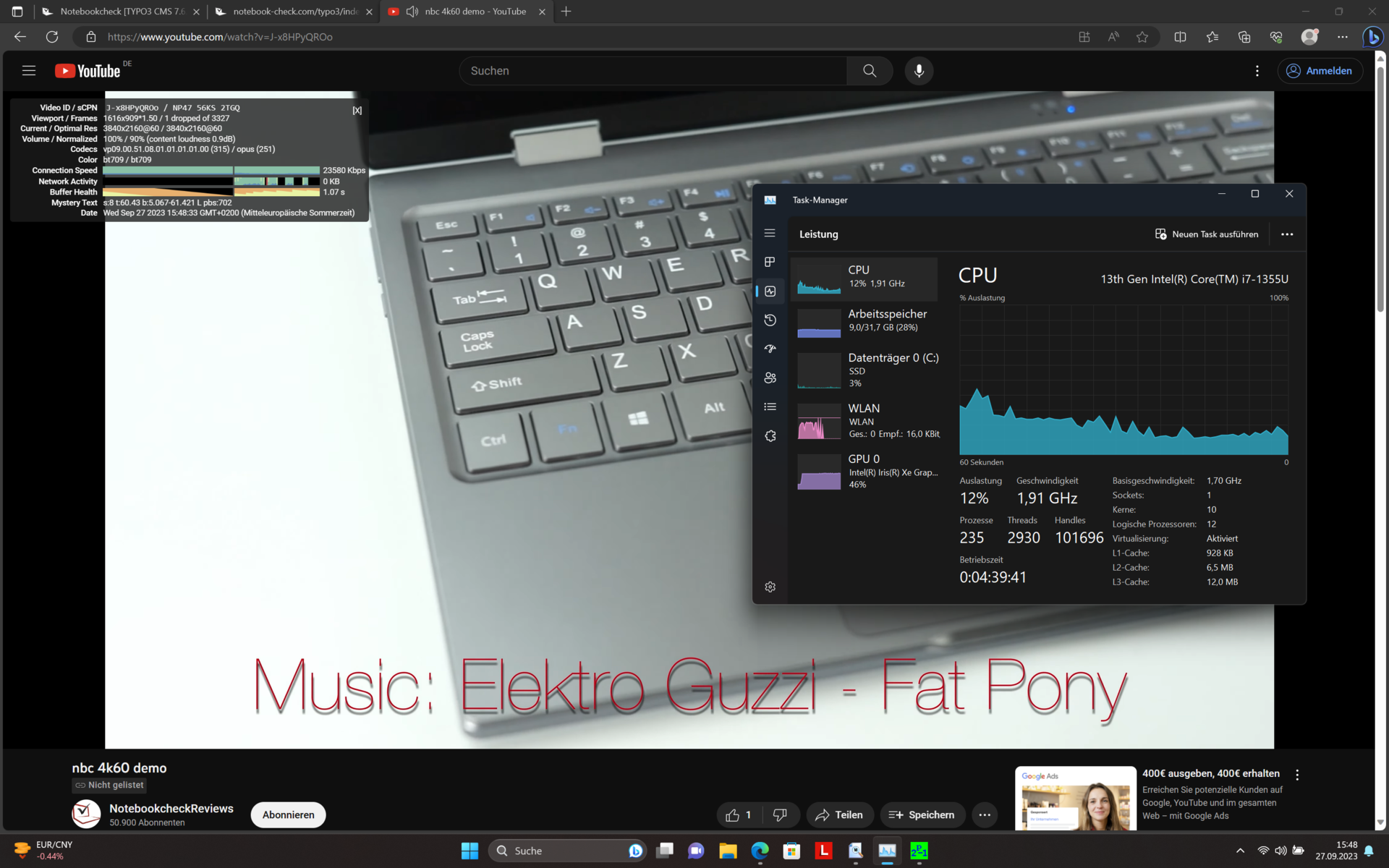Open browser Collections icon
The height and width of the screenshot is (868, 1389).
1244,37
